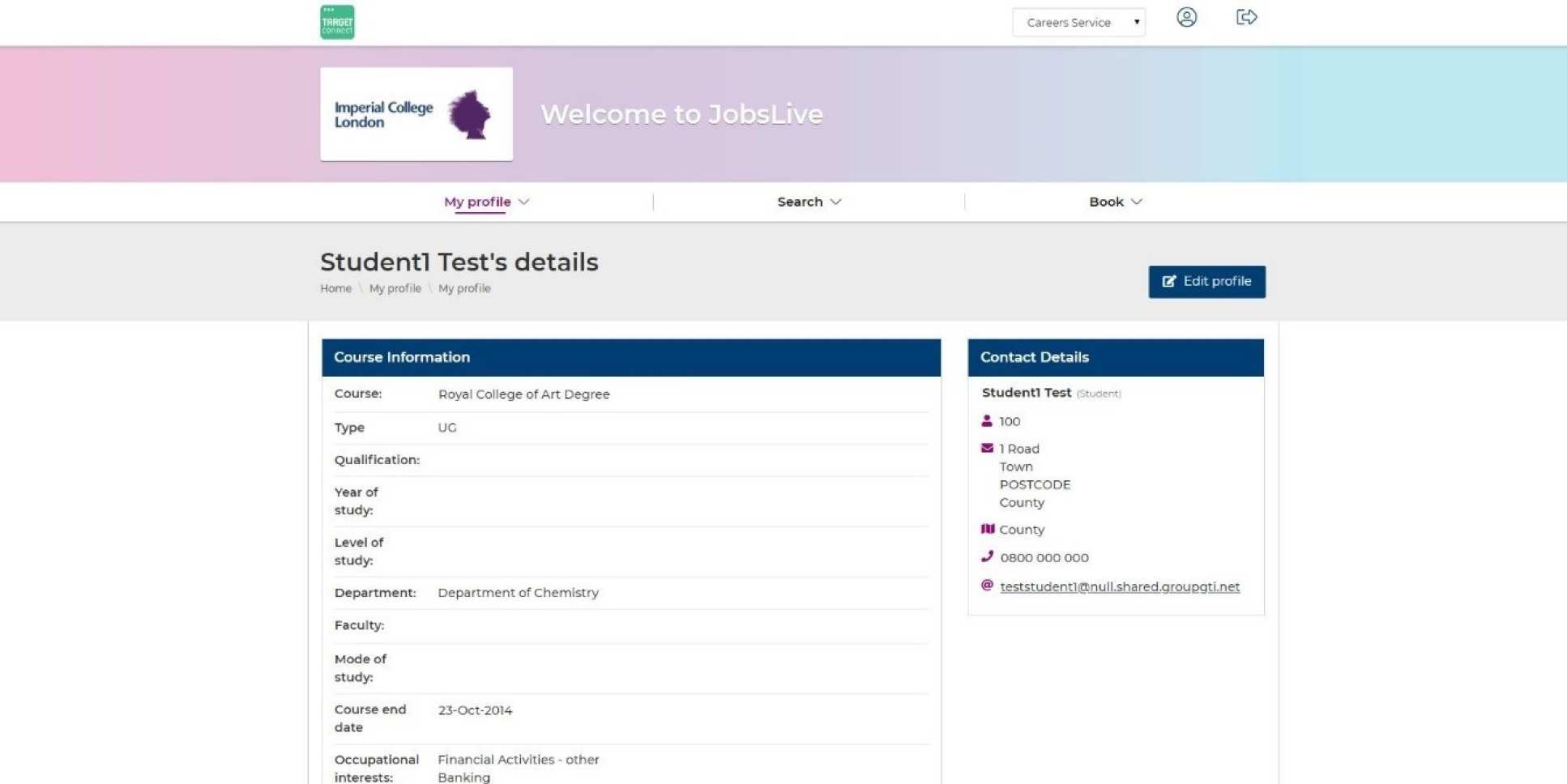Viewport: 1567px width, 784px height.
Task: Click the Course Information panel header
Action: pyautogui.click(x=630, y=357)
